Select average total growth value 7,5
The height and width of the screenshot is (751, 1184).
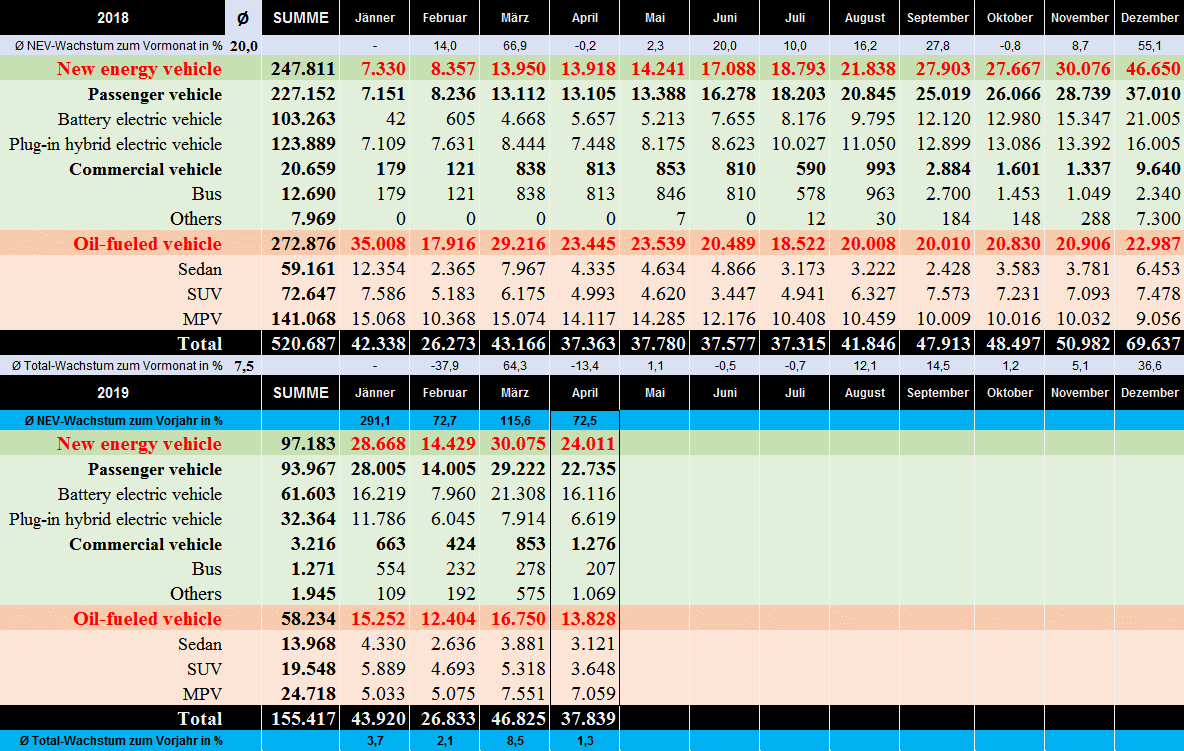pyautogui.click(x=243, y=366)
